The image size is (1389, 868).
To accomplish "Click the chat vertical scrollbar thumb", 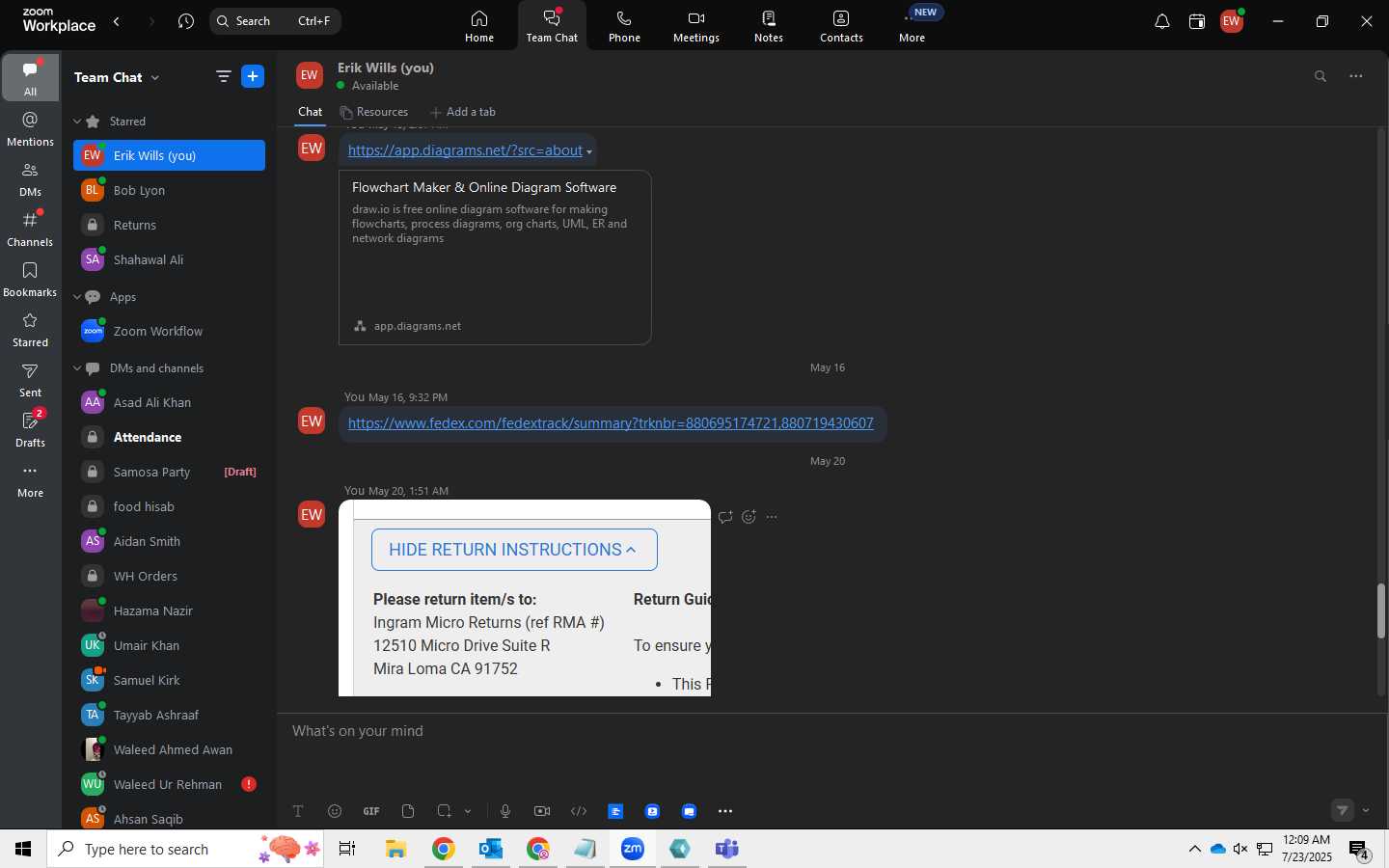I will pyautogui.click(x=1381, y=611).
